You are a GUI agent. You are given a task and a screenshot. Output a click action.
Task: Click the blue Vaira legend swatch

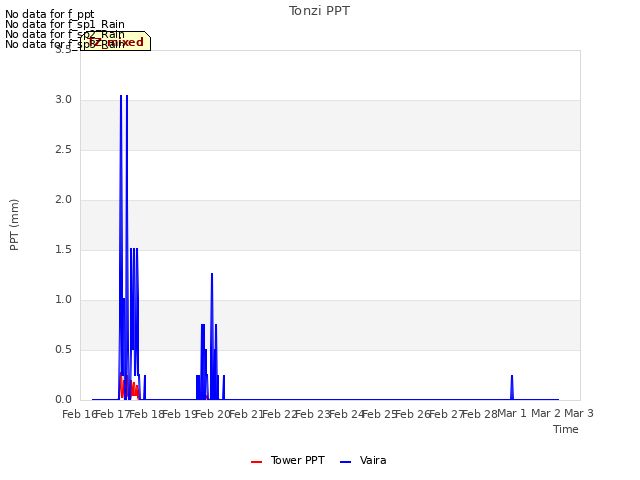(x=345, y=462)
